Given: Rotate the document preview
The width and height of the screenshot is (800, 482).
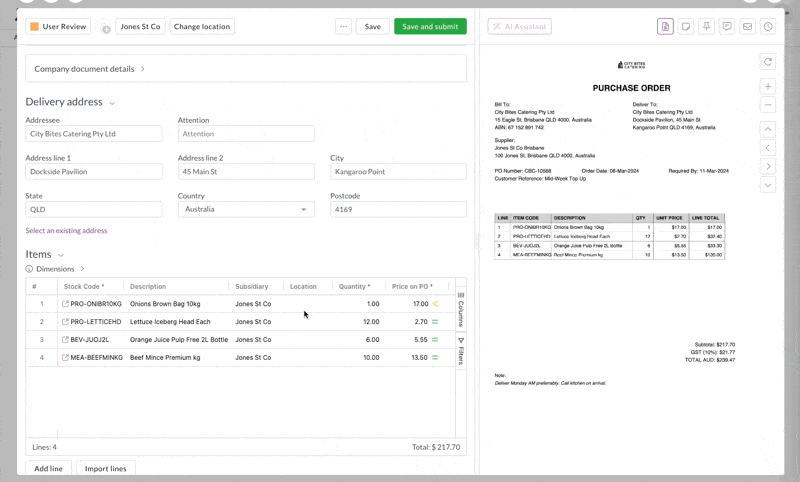Looking at the screenshot, I should tap(768, 62).
